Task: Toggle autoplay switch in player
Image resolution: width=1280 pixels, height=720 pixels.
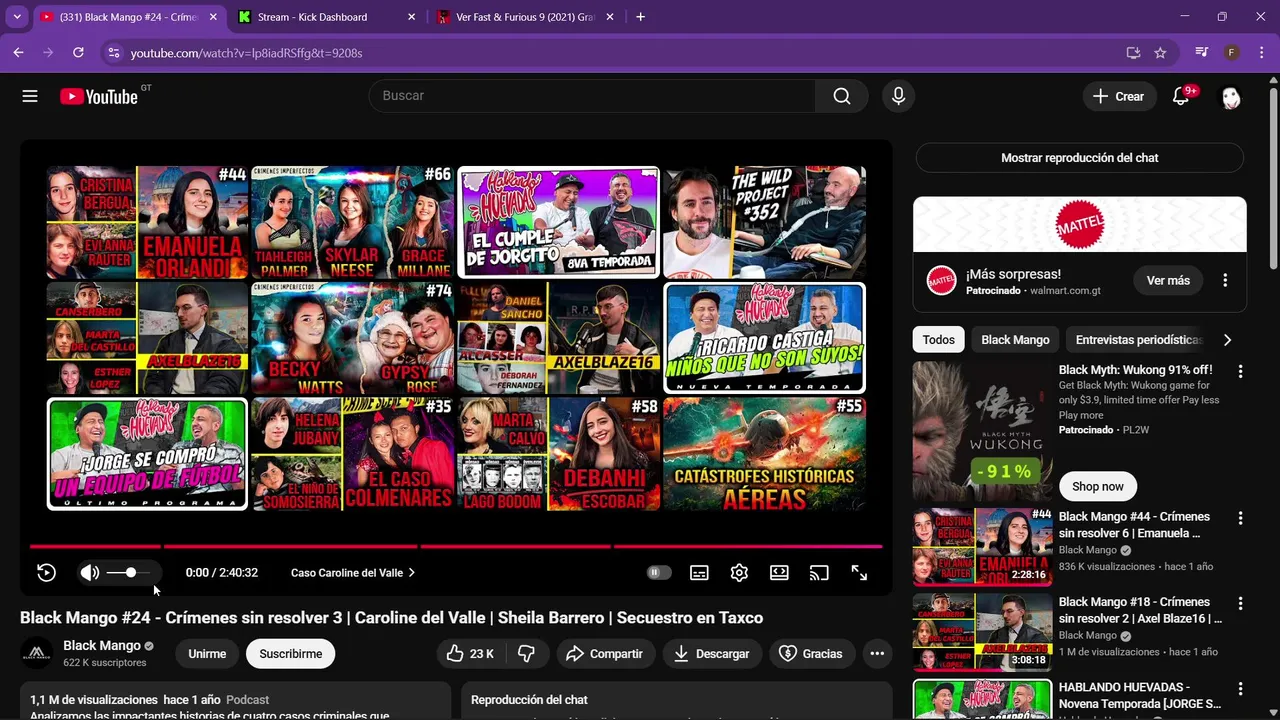Action: click(659, 573)
